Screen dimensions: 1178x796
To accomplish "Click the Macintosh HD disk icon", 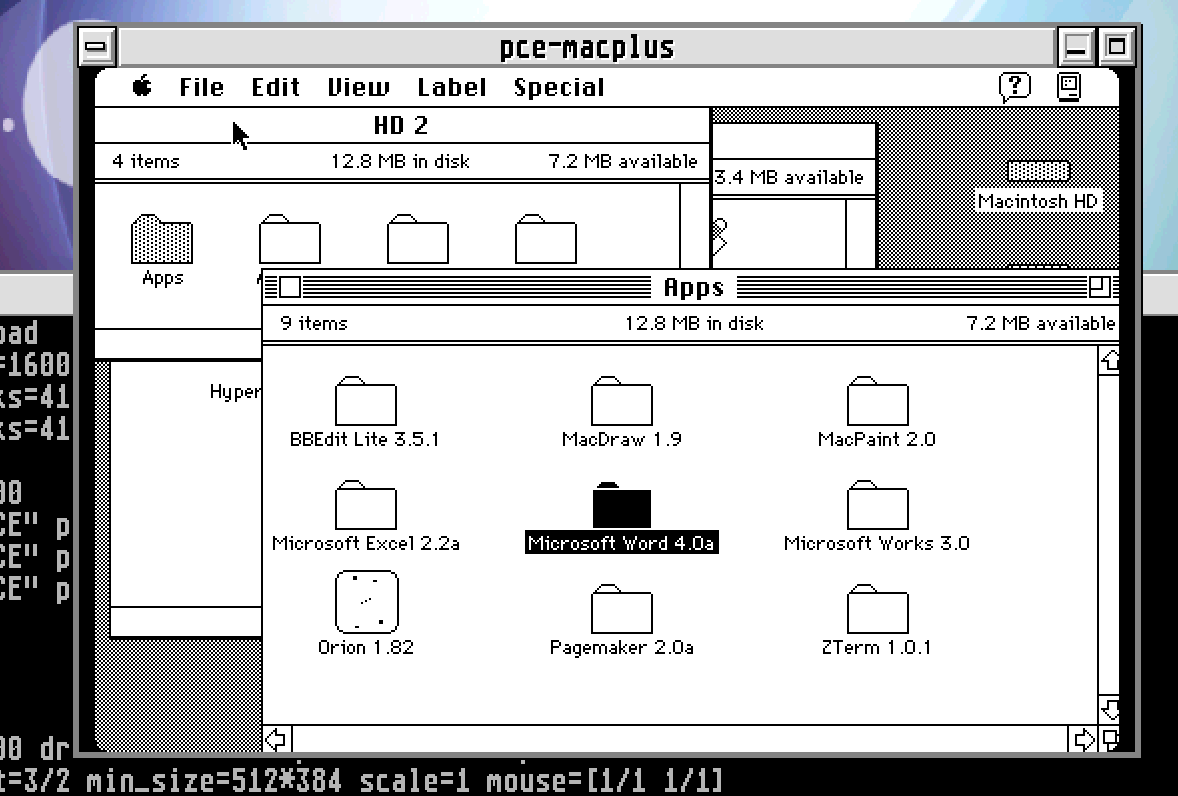I will 1038,170.
